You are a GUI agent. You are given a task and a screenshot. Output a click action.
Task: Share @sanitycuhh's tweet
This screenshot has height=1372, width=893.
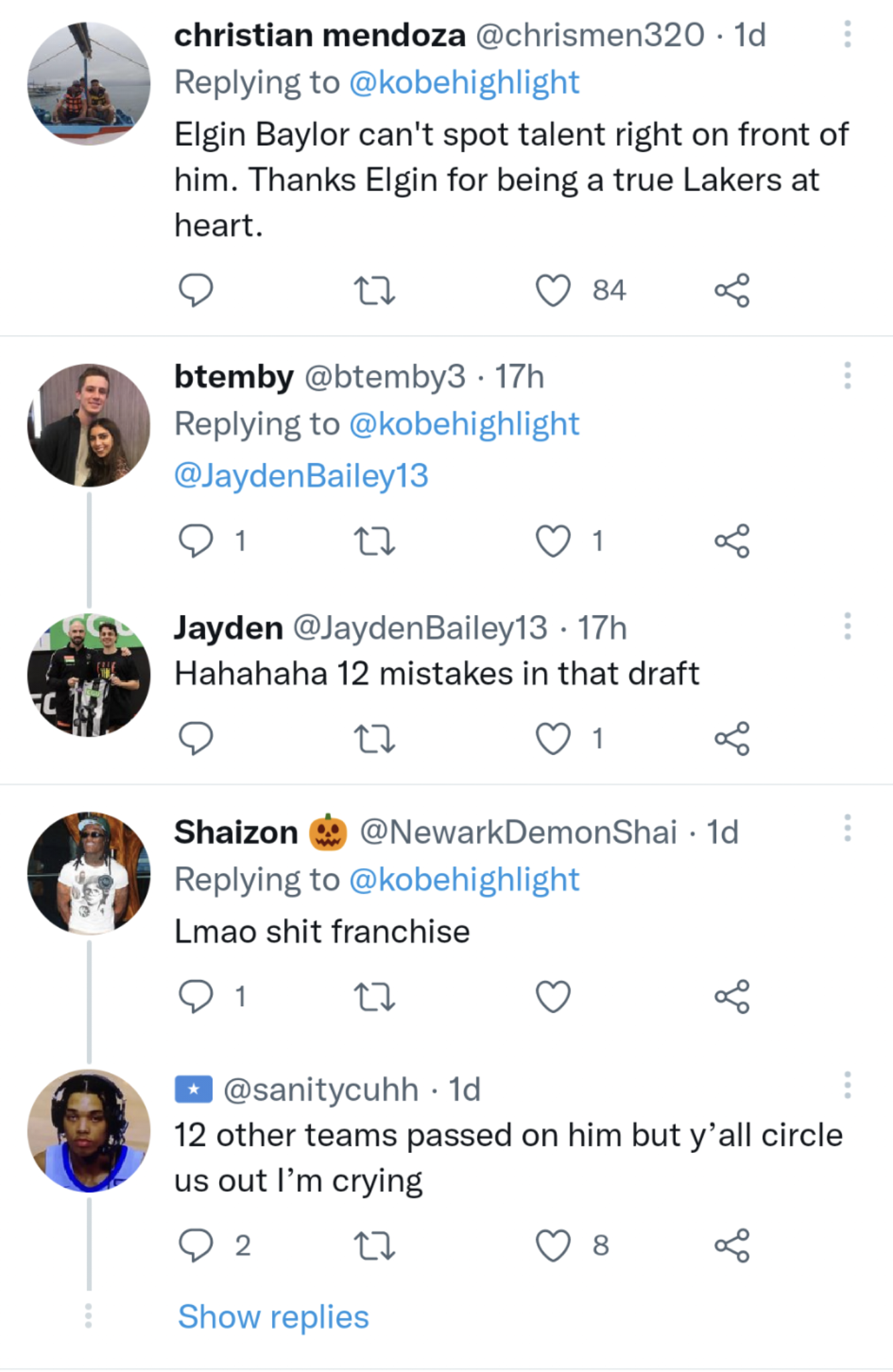click(x=732, y=1245)
